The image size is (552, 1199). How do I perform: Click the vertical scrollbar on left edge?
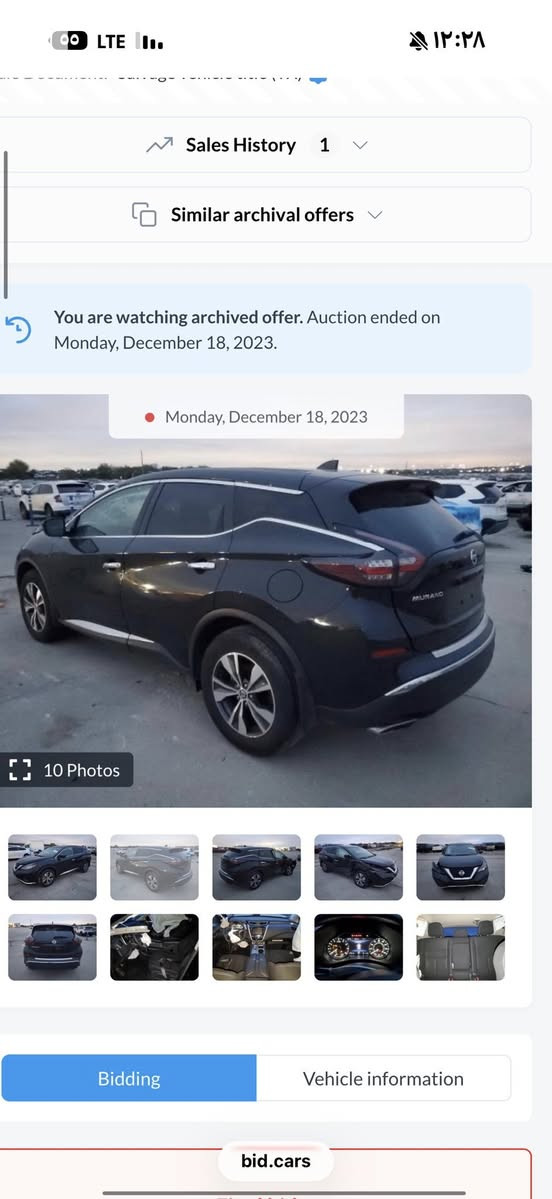point(5,225)
